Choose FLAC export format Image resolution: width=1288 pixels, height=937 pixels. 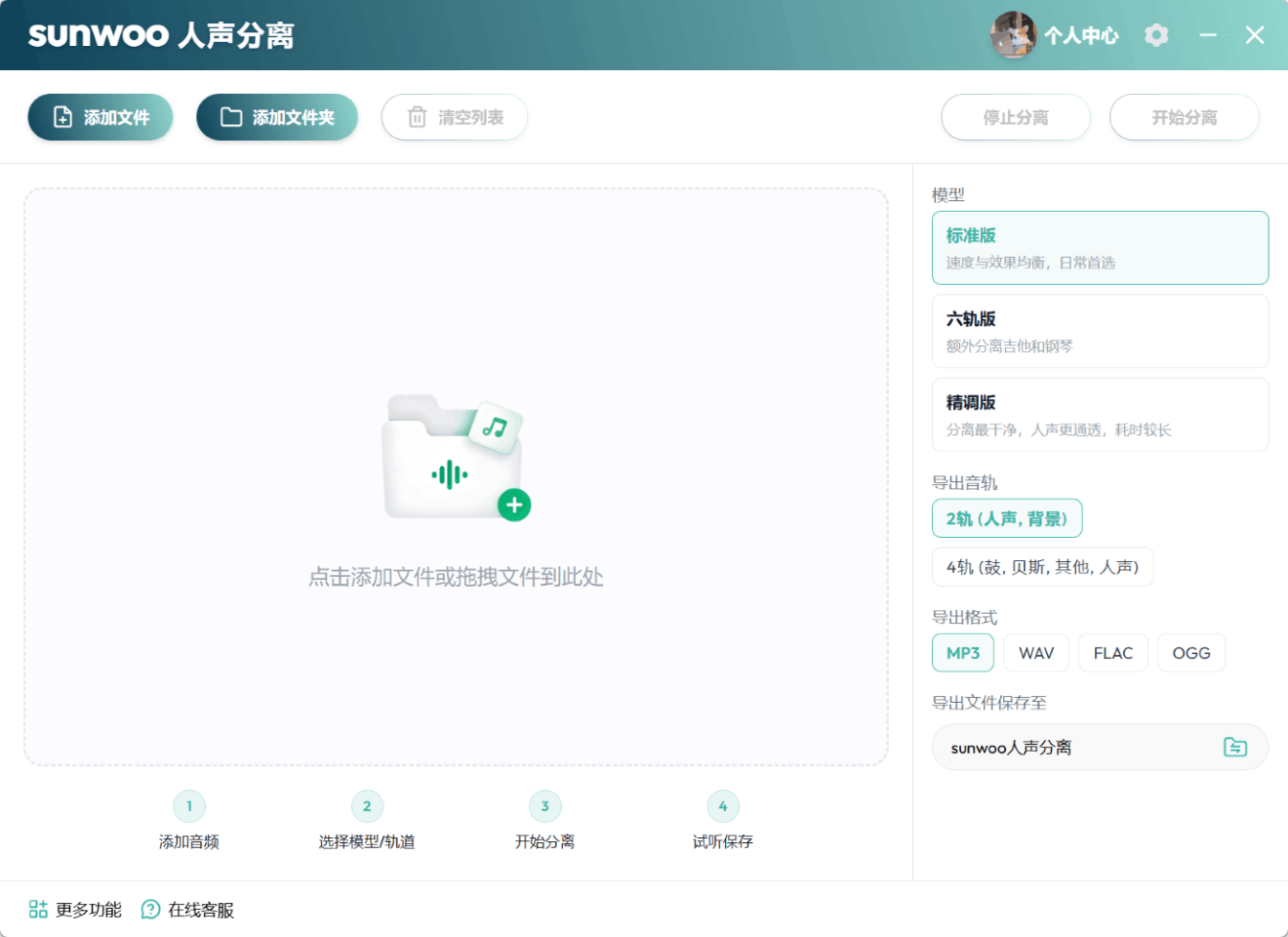pyautogui.click(x=1113, y=653)
